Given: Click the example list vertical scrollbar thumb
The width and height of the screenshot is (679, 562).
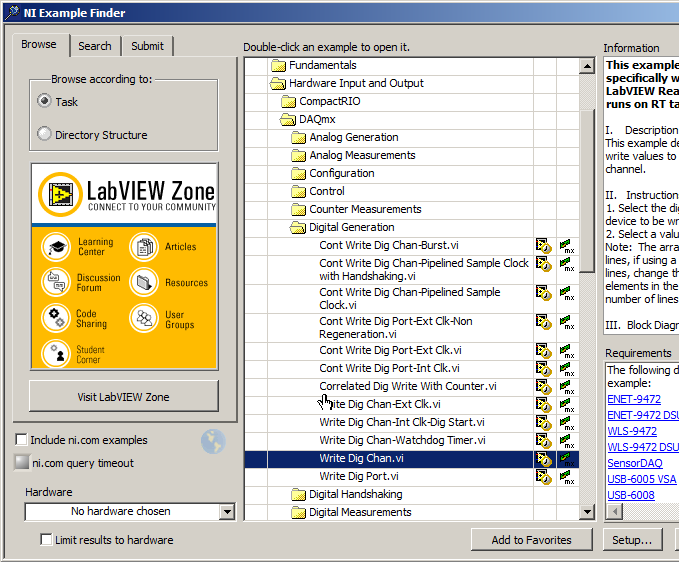Looking at the screenshot, I should tap(587, 190).
